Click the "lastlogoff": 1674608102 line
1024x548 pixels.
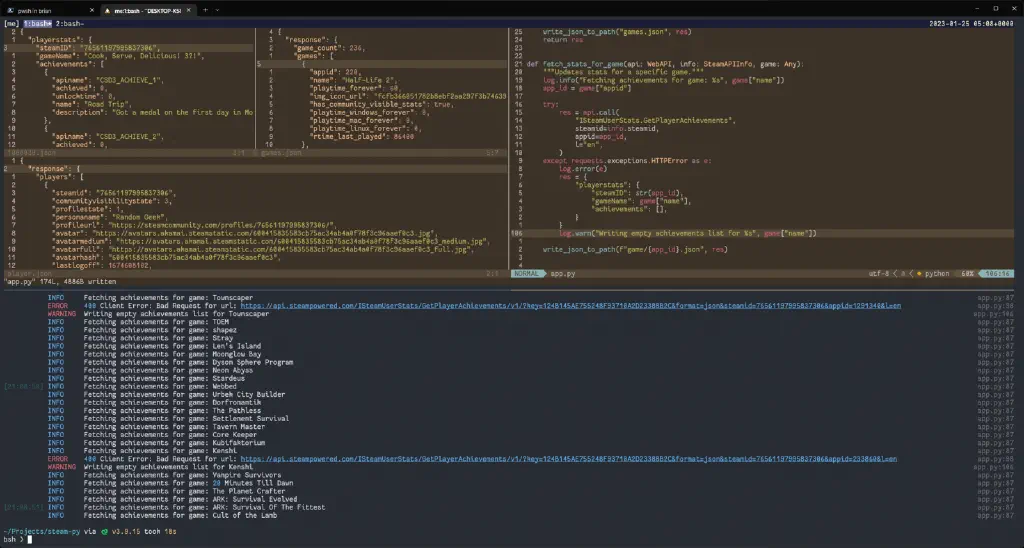tap(102, 265)
